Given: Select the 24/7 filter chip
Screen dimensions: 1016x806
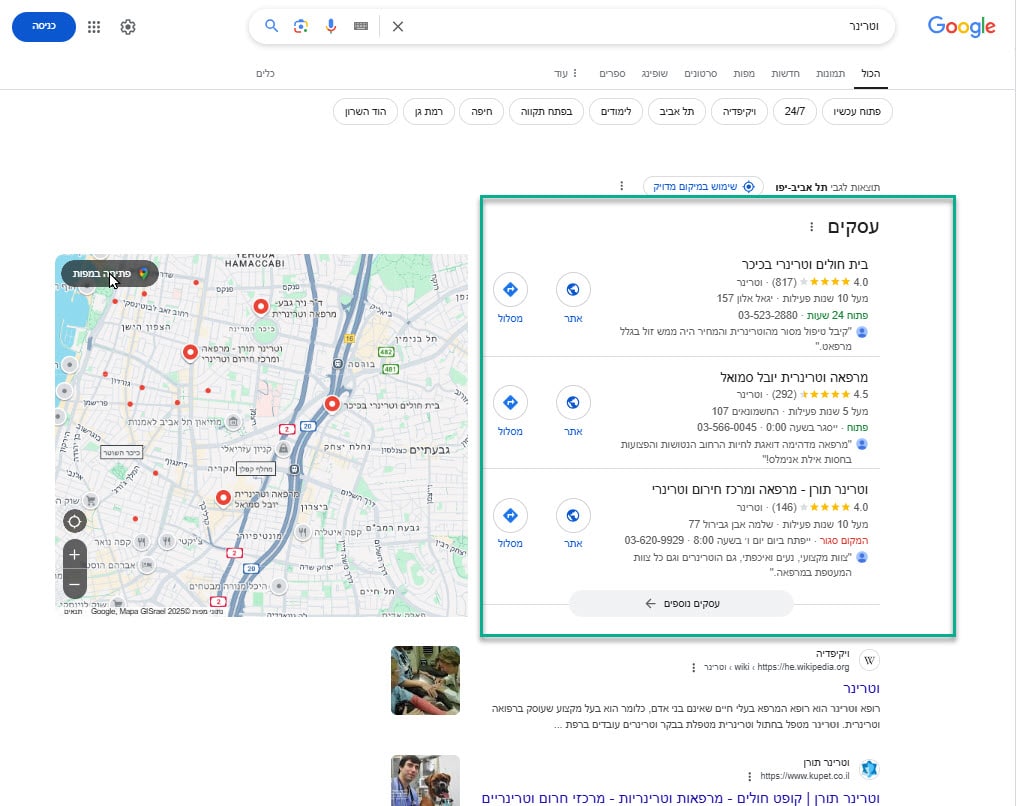Looking at the screenshot, I should [794, 111].
